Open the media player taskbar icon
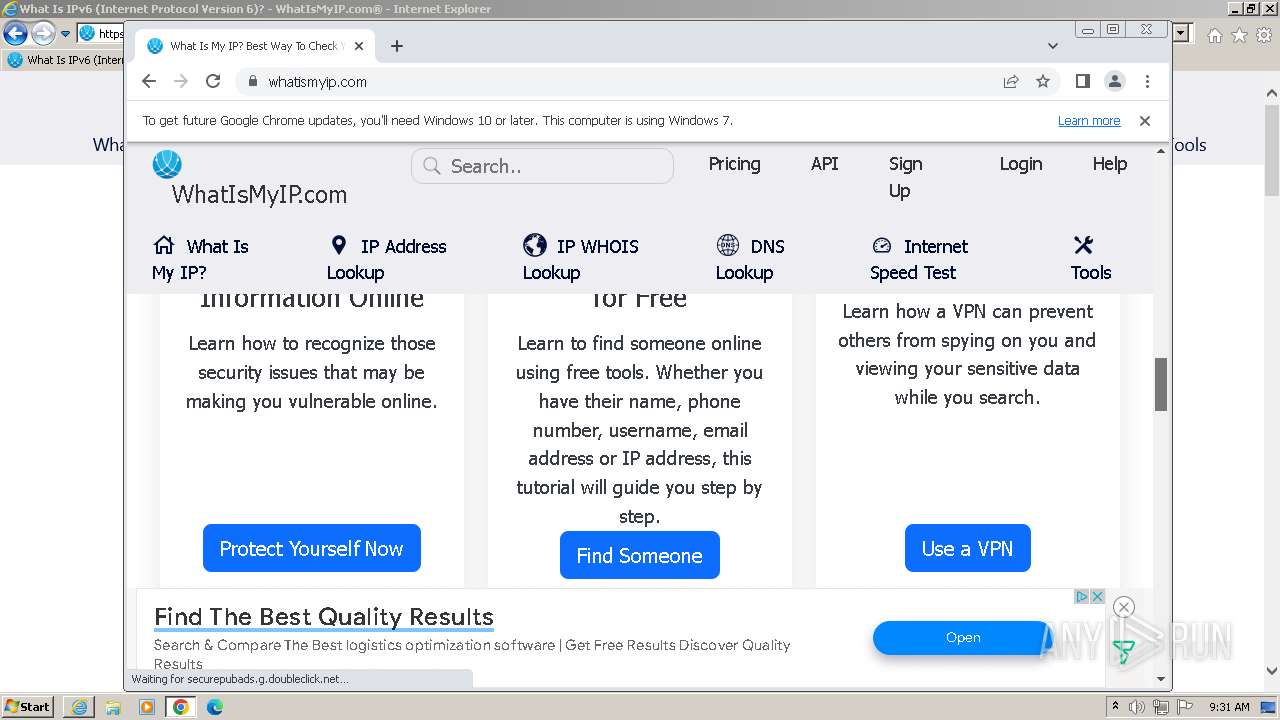 pyautogui.click(x=147, y=707)
